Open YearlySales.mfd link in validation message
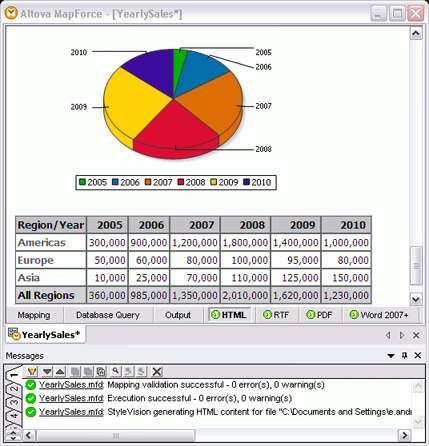This screenshot has height=446, width=429. [x=71, y=385]
